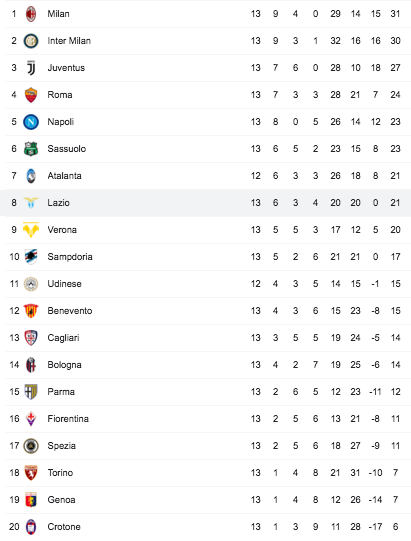Click the Napoli blue N logo

[31, 122]
